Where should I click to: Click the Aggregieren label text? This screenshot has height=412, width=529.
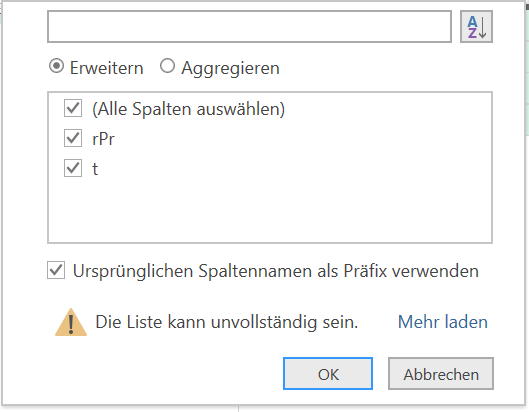pos(230,68)
